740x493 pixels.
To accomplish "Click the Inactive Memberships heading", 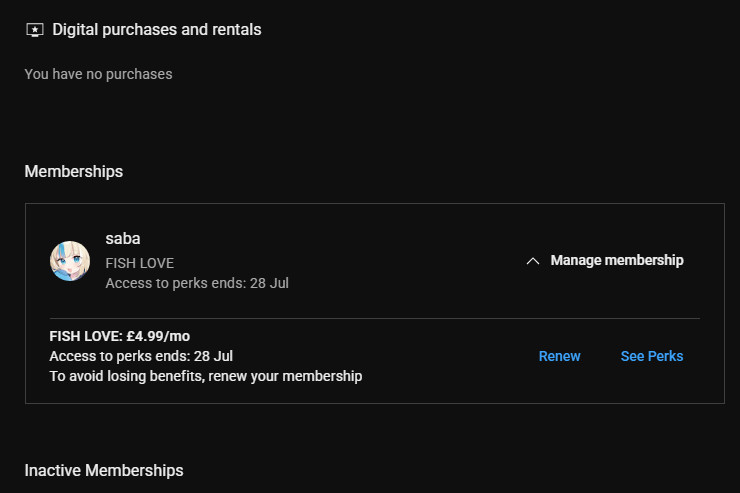I will tap(103, 470).
